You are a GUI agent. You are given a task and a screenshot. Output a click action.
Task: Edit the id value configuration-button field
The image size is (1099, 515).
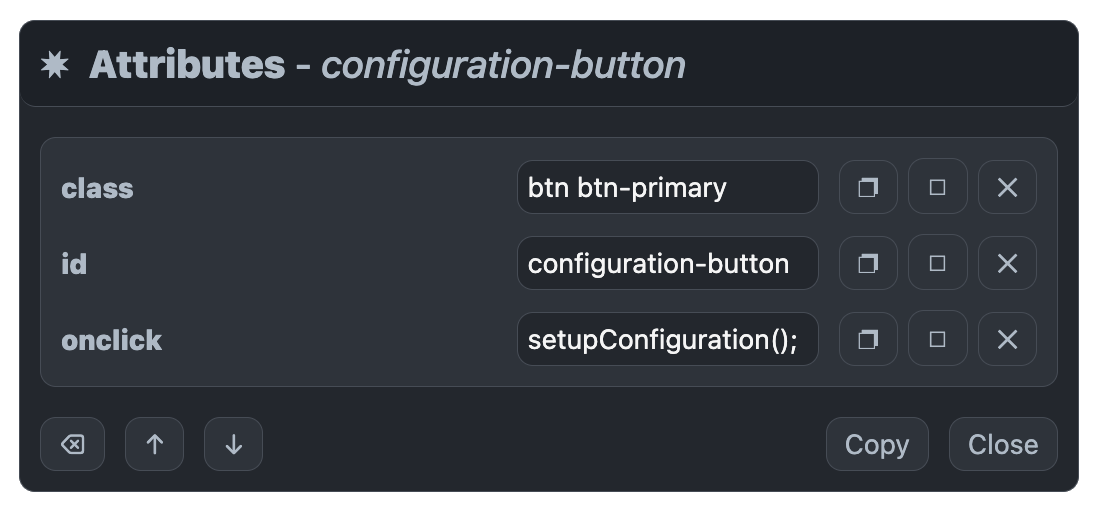click(x=667, y=263)
